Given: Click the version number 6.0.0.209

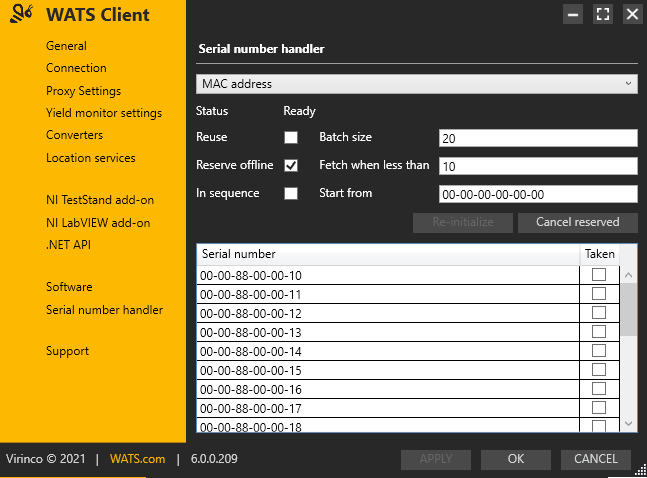Looking at the screenshot, I should 214,459.
